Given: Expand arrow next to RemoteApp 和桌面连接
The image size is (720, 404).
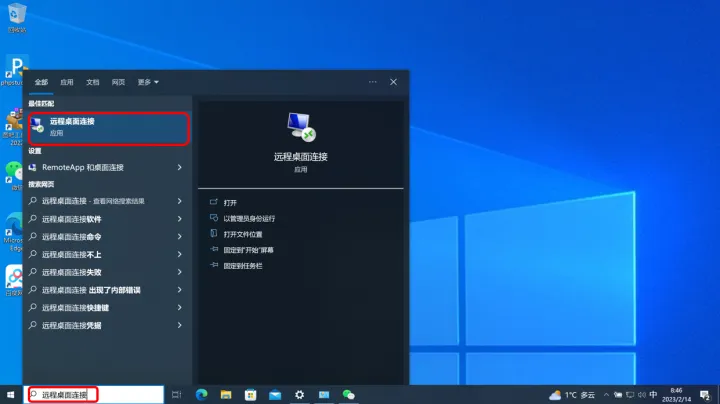Looking at the screenshot, I should click(x=180, y=168).
